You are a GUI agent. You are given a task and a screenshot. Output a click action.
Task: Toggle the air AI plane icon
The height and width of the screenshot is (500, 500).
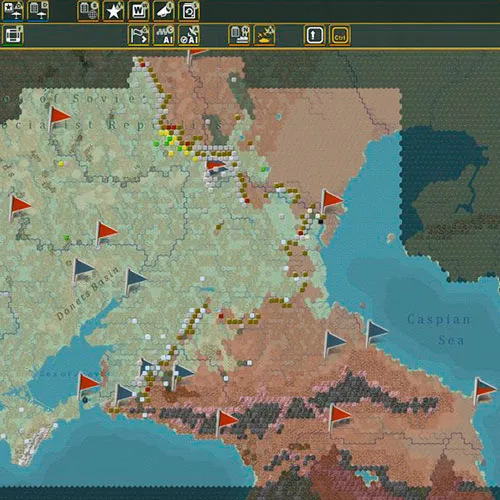click(189, 35)
